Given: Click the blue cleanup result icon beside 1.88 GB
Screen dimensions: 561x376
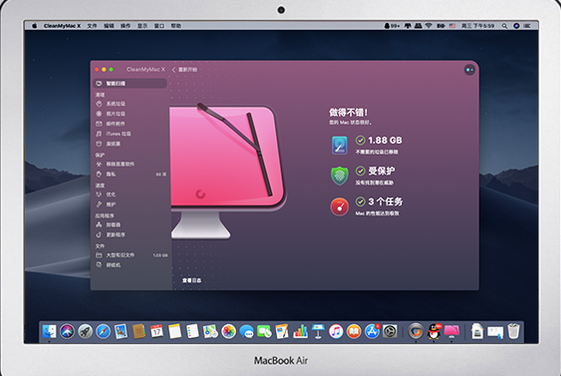Looking at the screenshot, I should click(339, 145).
